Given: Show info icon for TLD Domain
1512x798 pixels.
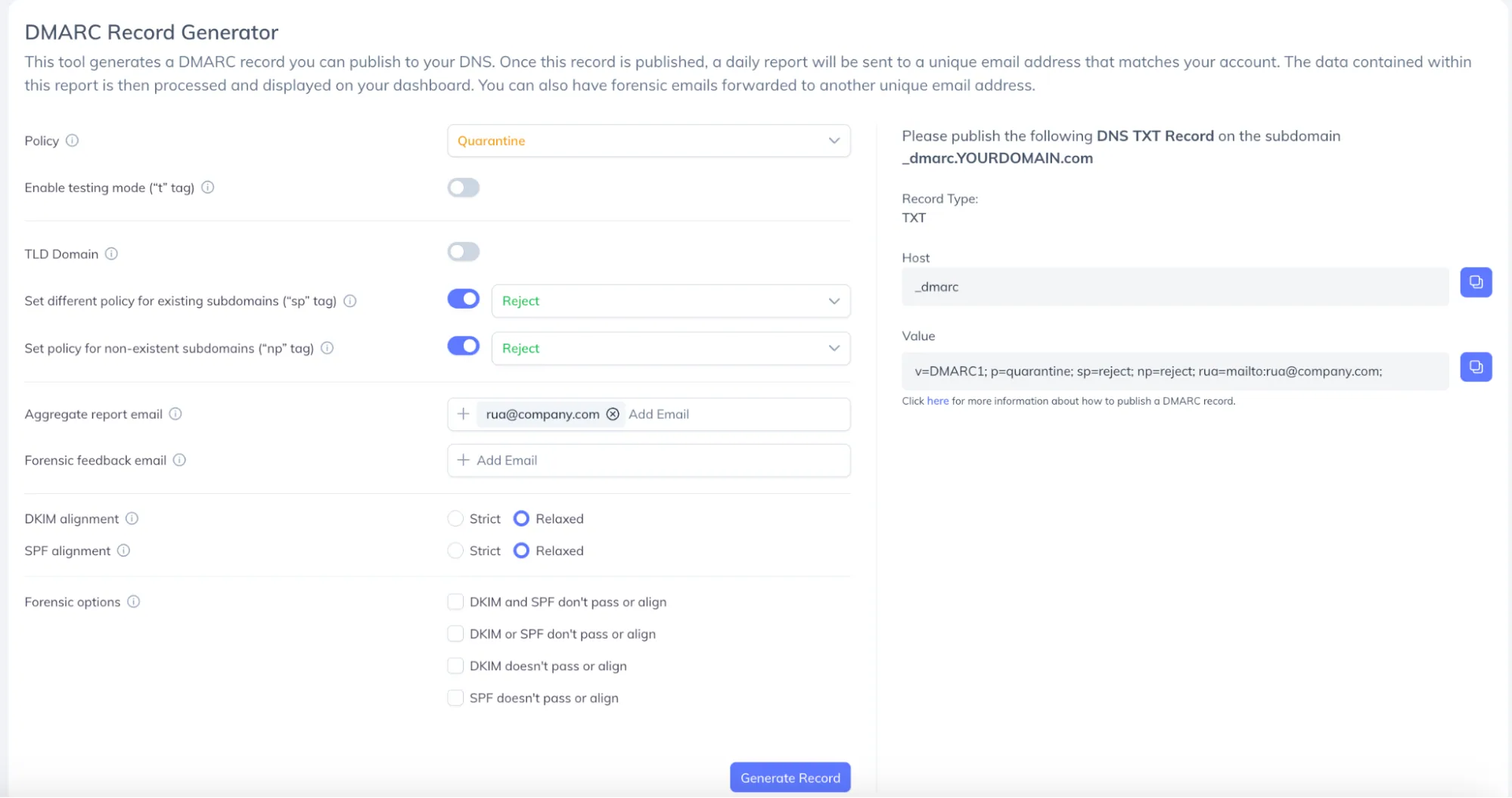Looking at the screenshot, I should pyautogui.click(x=111, y=253).
